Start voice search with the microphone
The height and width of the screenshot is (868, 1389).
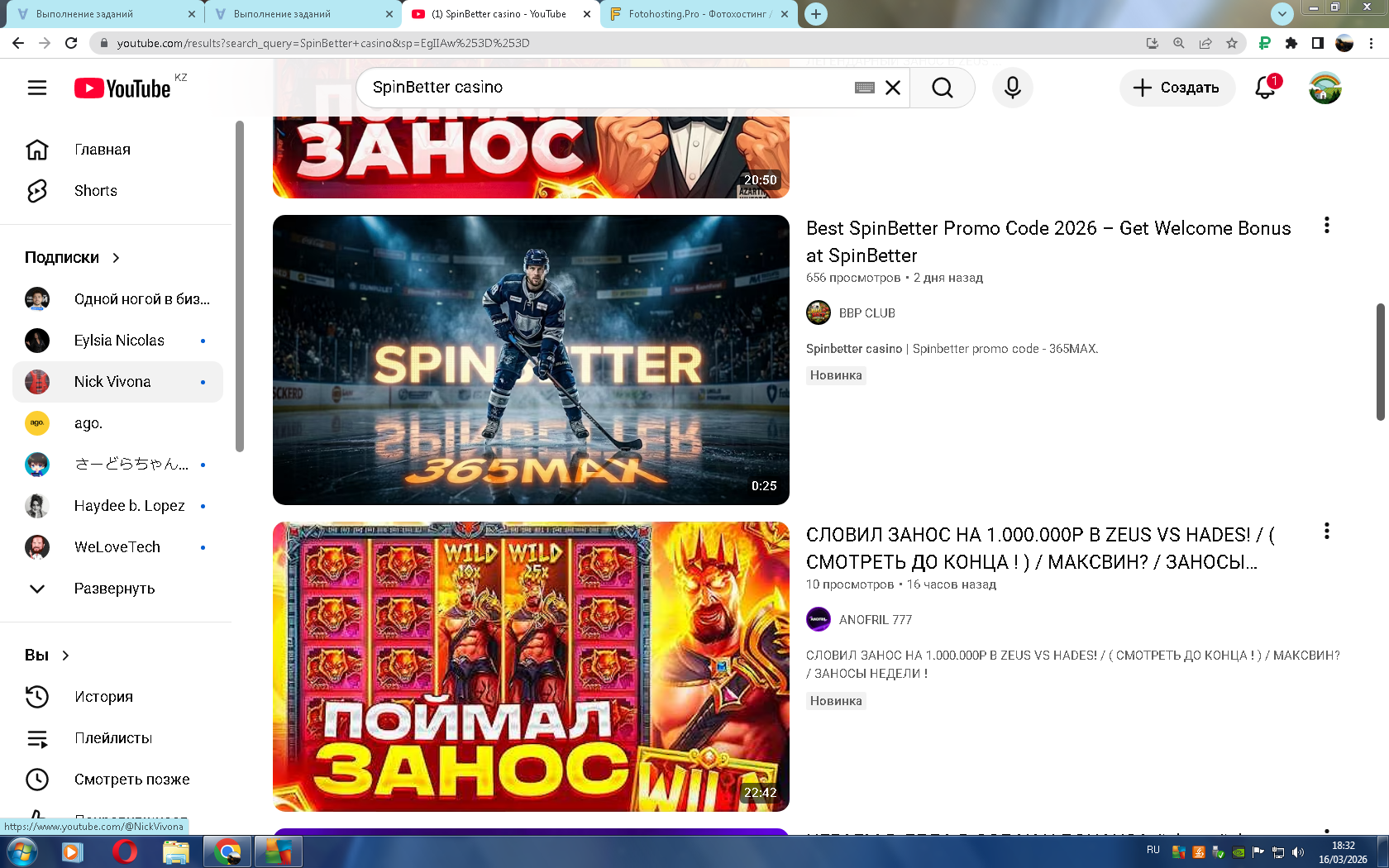[x=1013, y=88]
